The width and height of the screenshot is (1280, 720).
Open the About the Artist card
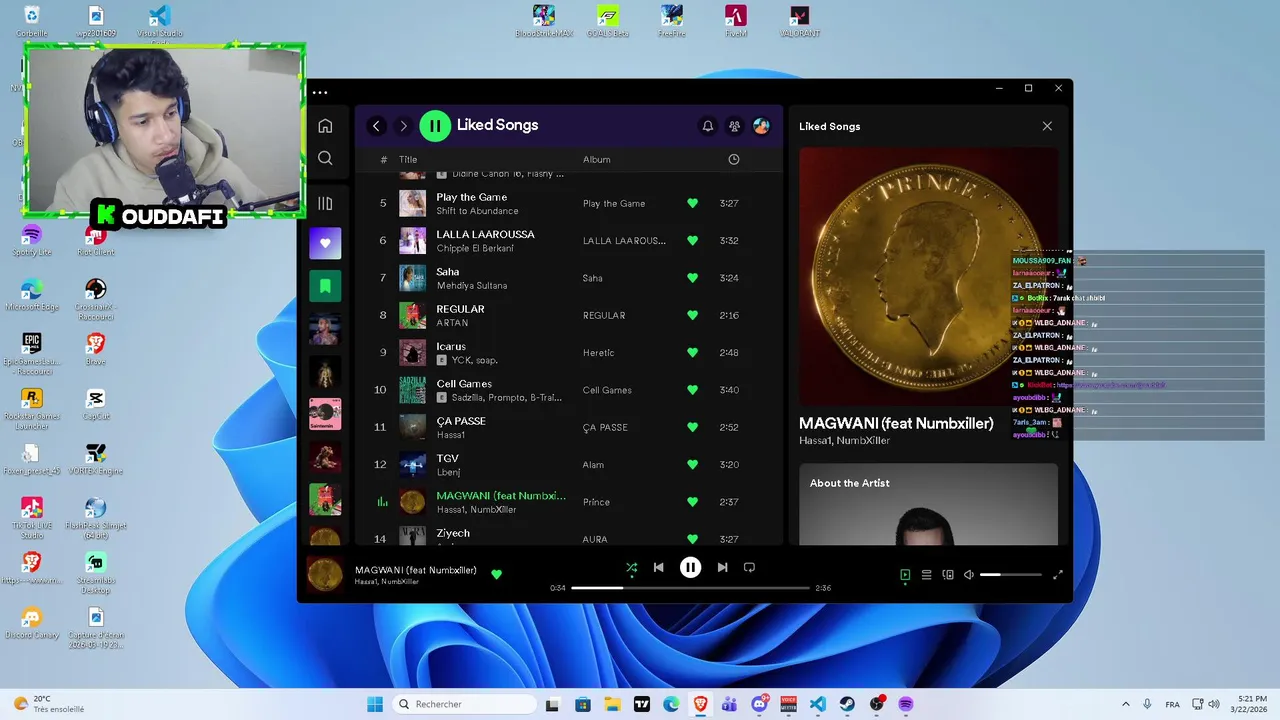[x=928, y=504]
